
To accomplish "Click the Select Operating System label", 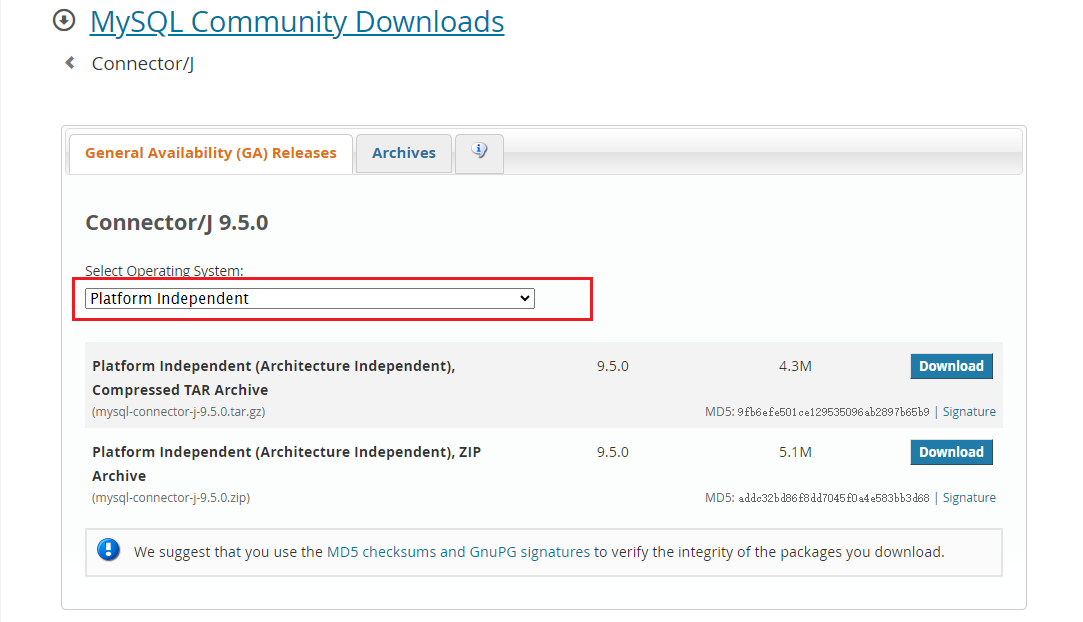I will click(164, 271).
